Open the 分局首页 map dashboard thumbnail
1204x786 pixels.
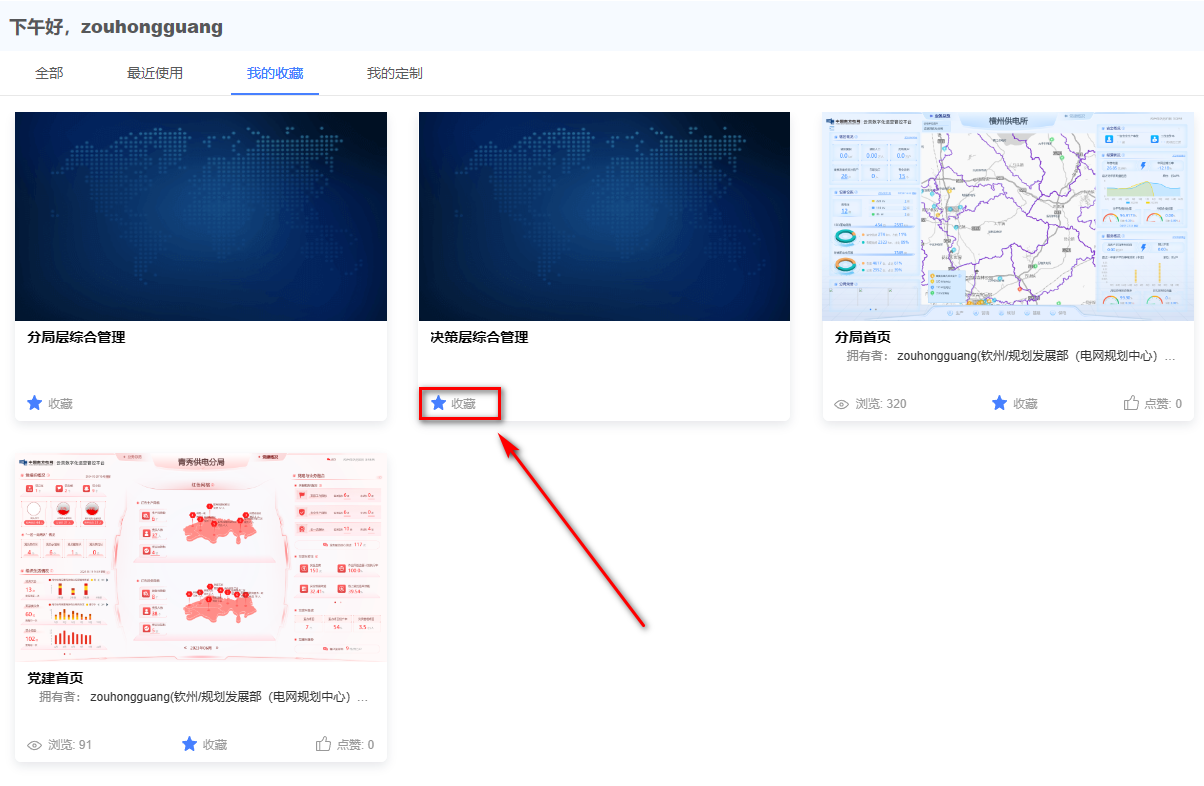pos(1008,216)
